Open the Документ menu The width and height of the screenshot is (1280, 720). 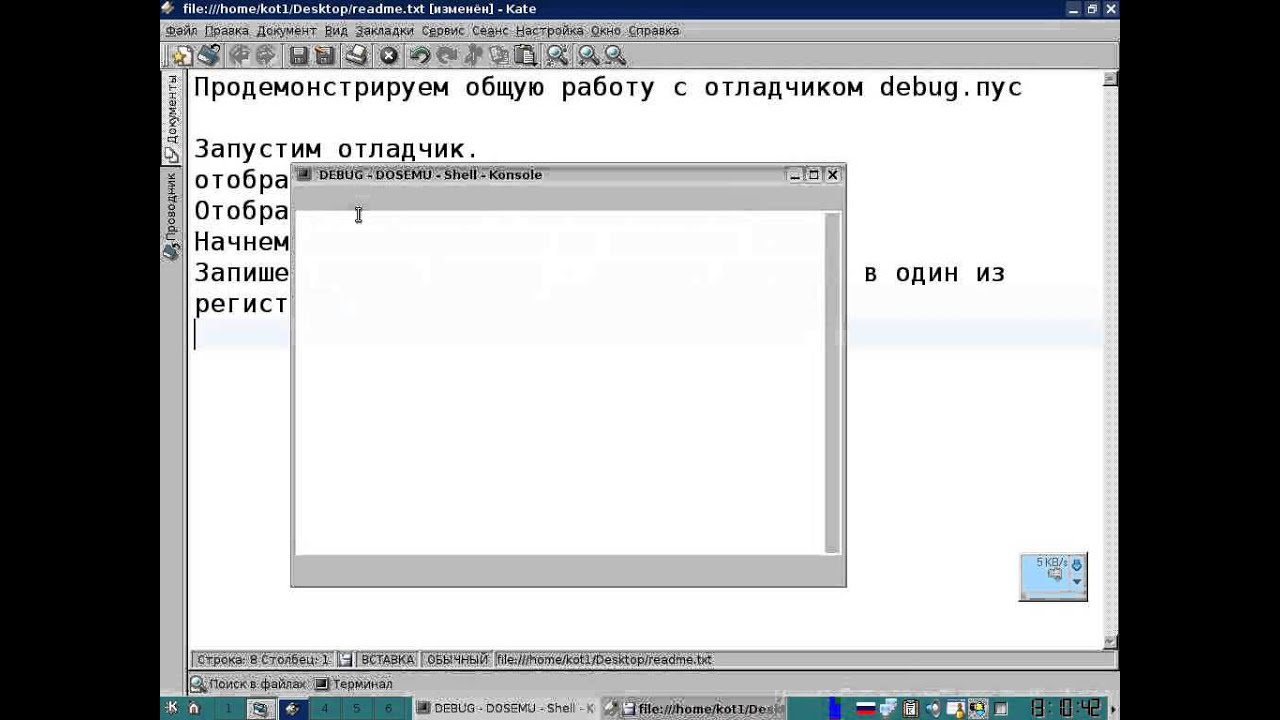(x=286, y=31)
